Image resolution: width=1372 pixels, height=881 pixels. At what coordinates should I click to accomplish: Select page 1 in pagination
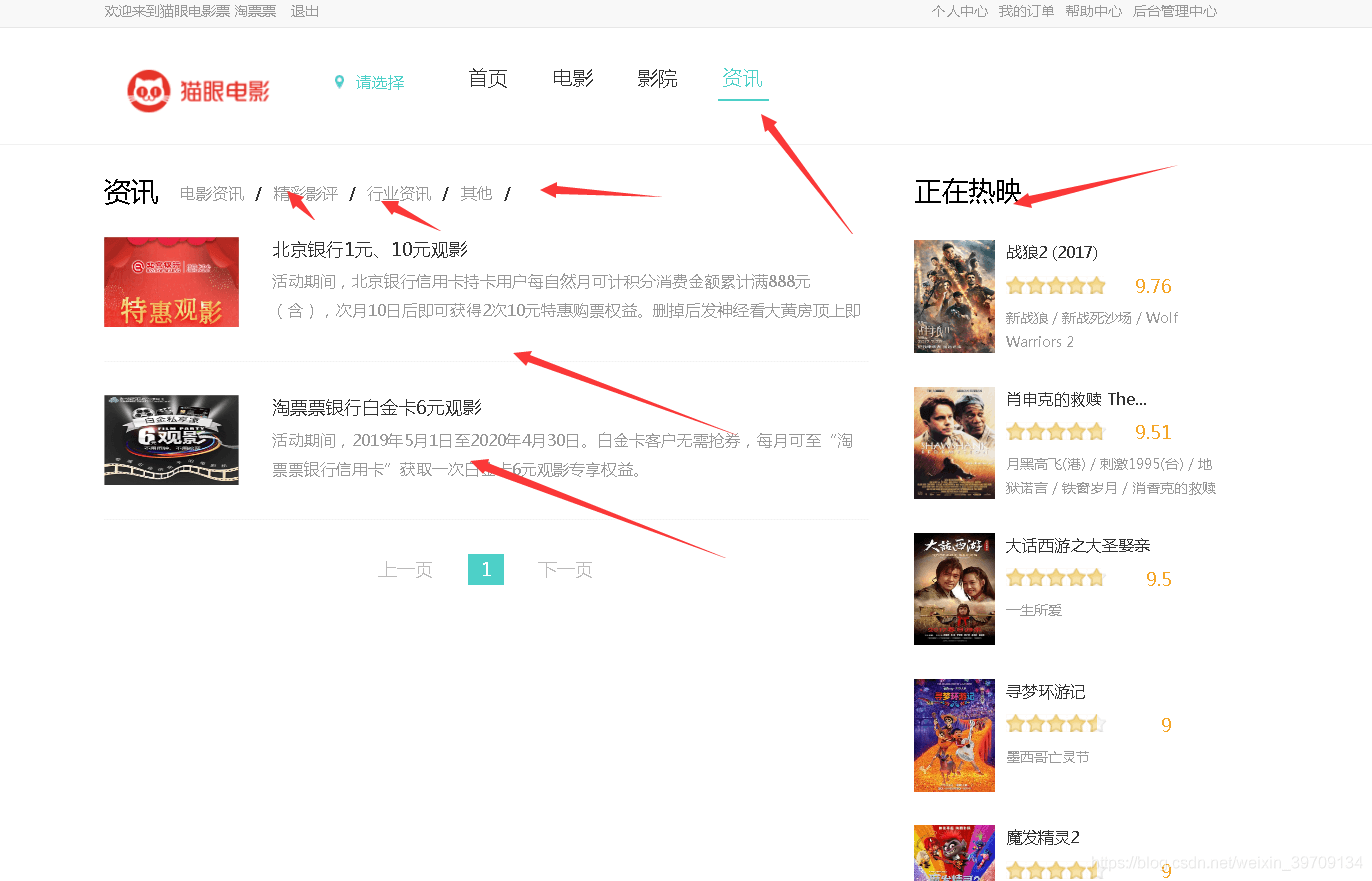click(x=486, y=570)
